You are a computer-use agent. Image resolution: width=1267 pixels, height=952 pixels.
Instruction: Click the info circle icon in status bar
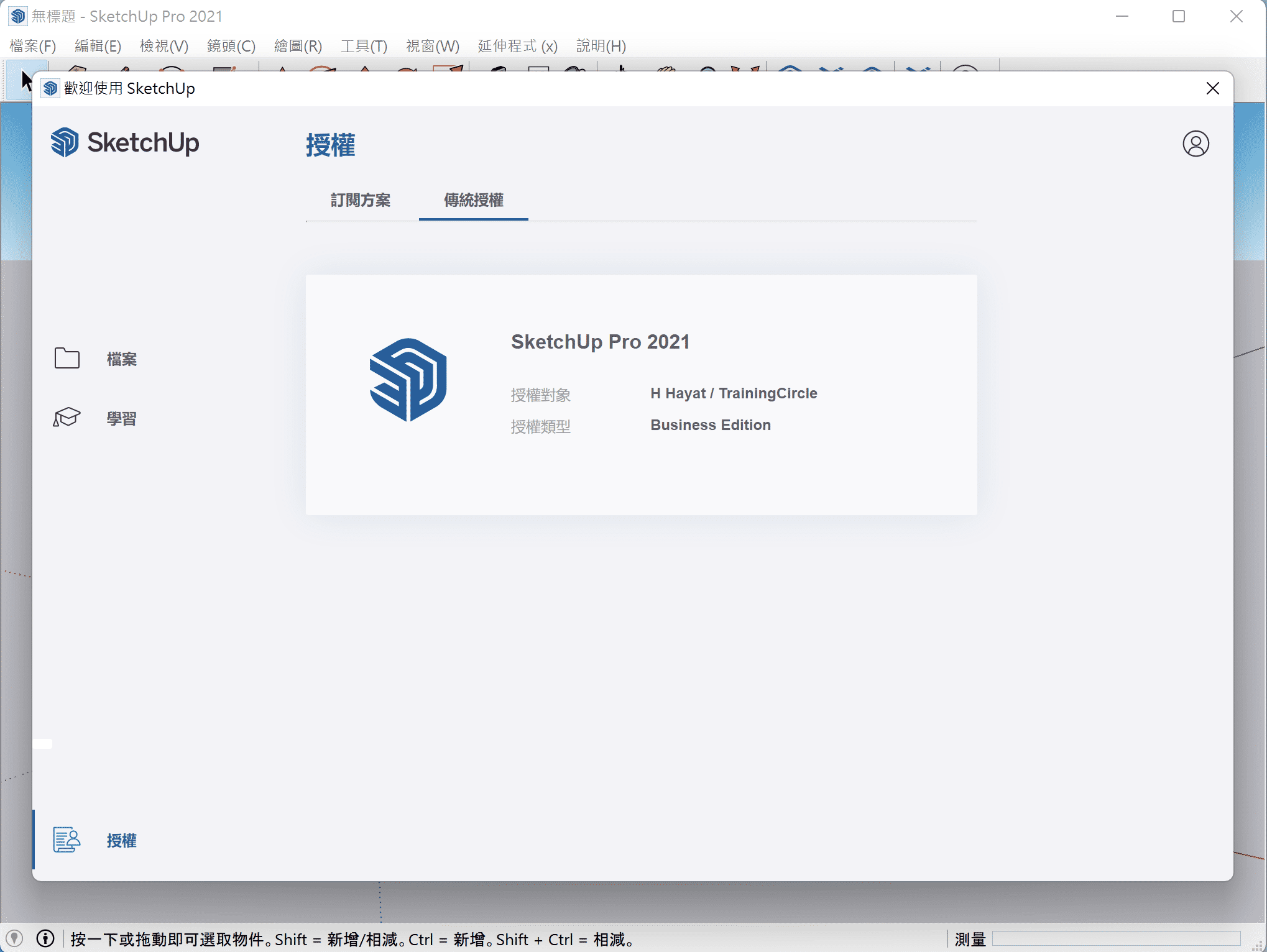coord(45,938)
